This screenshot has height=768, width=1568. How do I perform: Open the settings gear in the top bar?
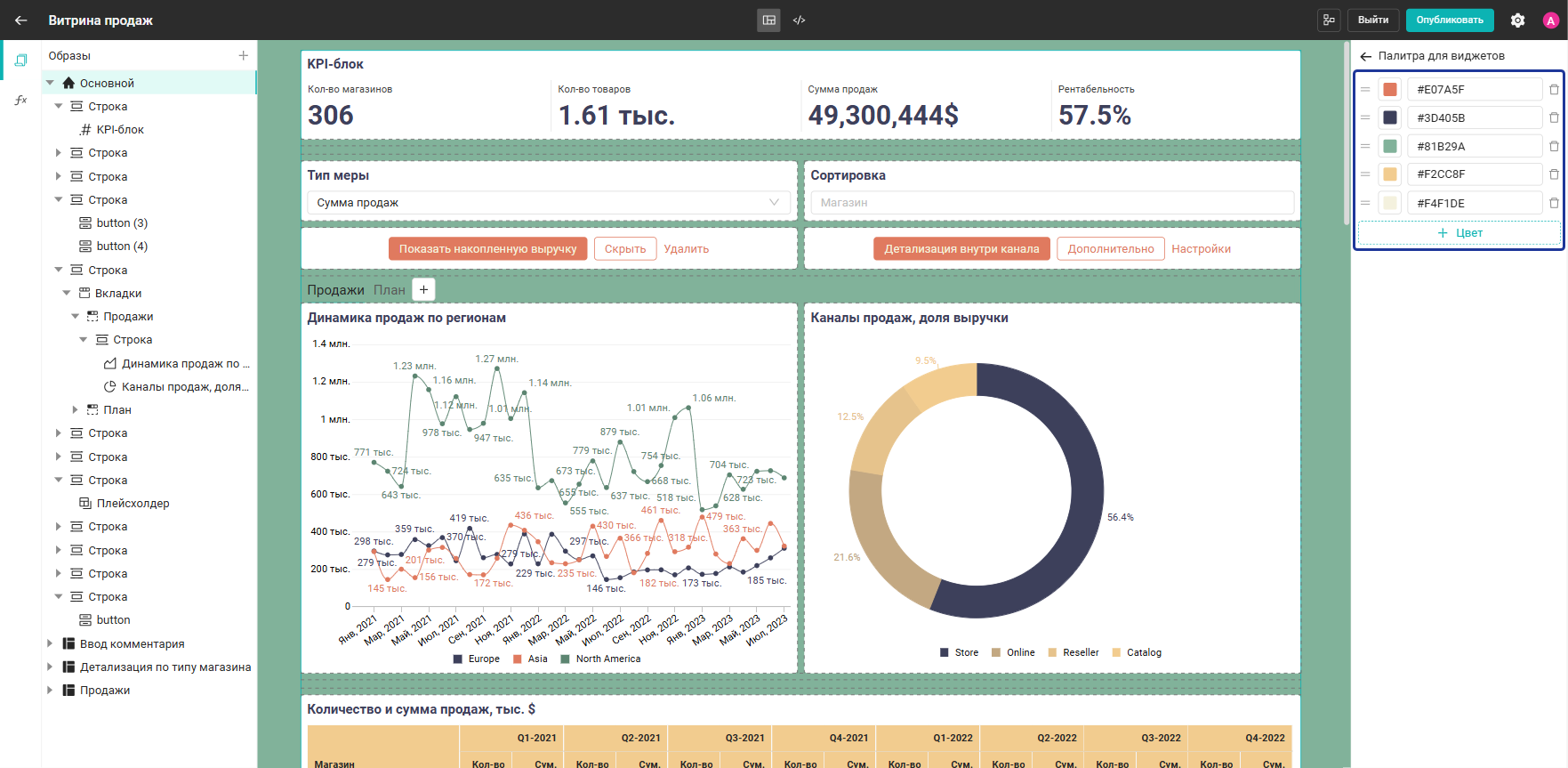1517,20
